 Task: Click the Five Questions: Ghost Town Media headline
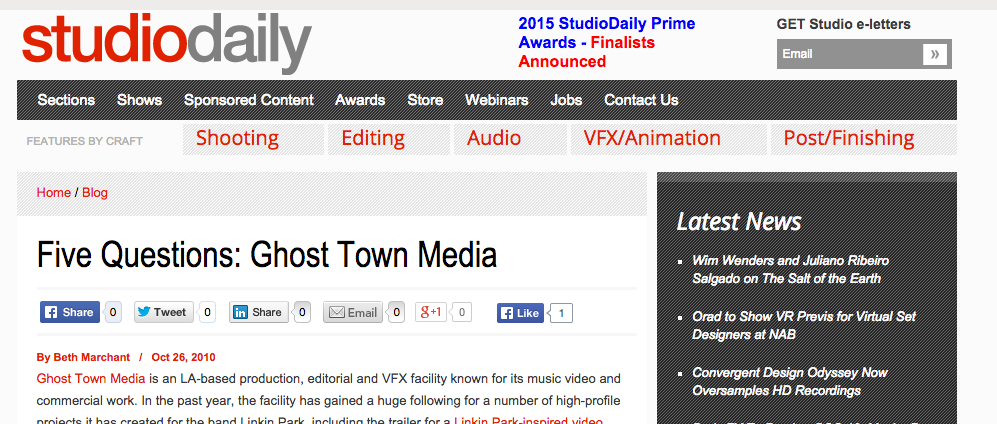(266, 255)
